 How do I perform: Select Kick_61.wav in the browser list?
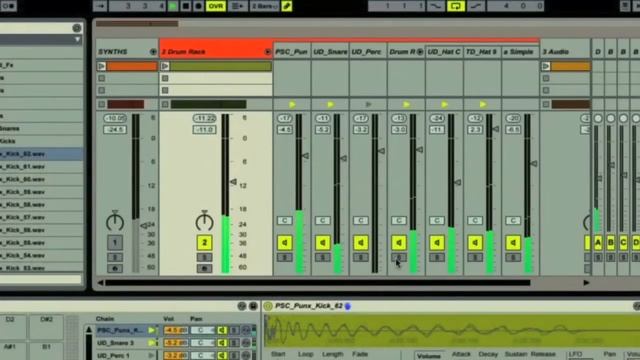[41, 167]
